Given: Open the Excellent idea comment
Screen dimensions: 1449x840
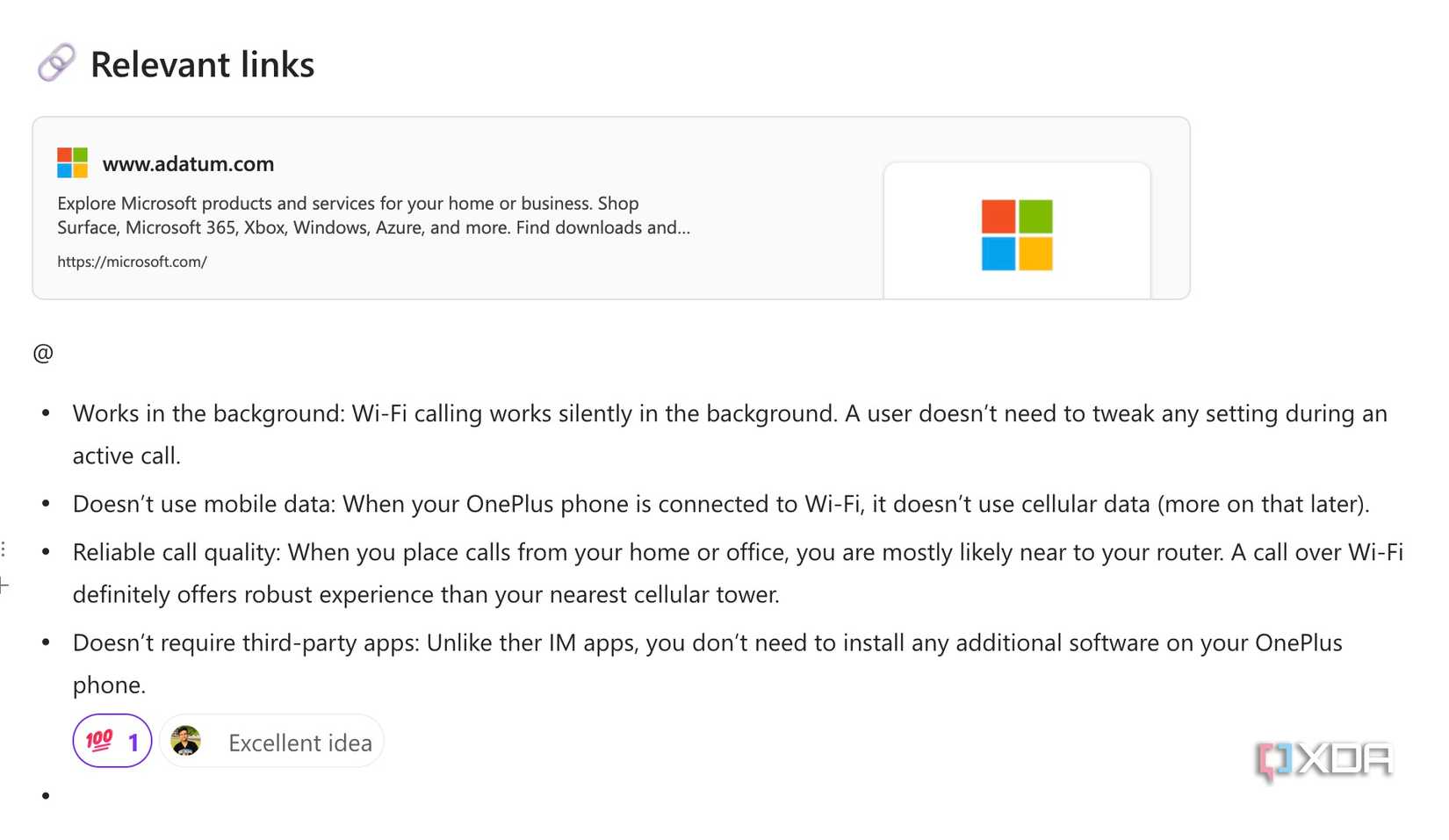Looking at the screenshot, I should click(x=300, y=743).
